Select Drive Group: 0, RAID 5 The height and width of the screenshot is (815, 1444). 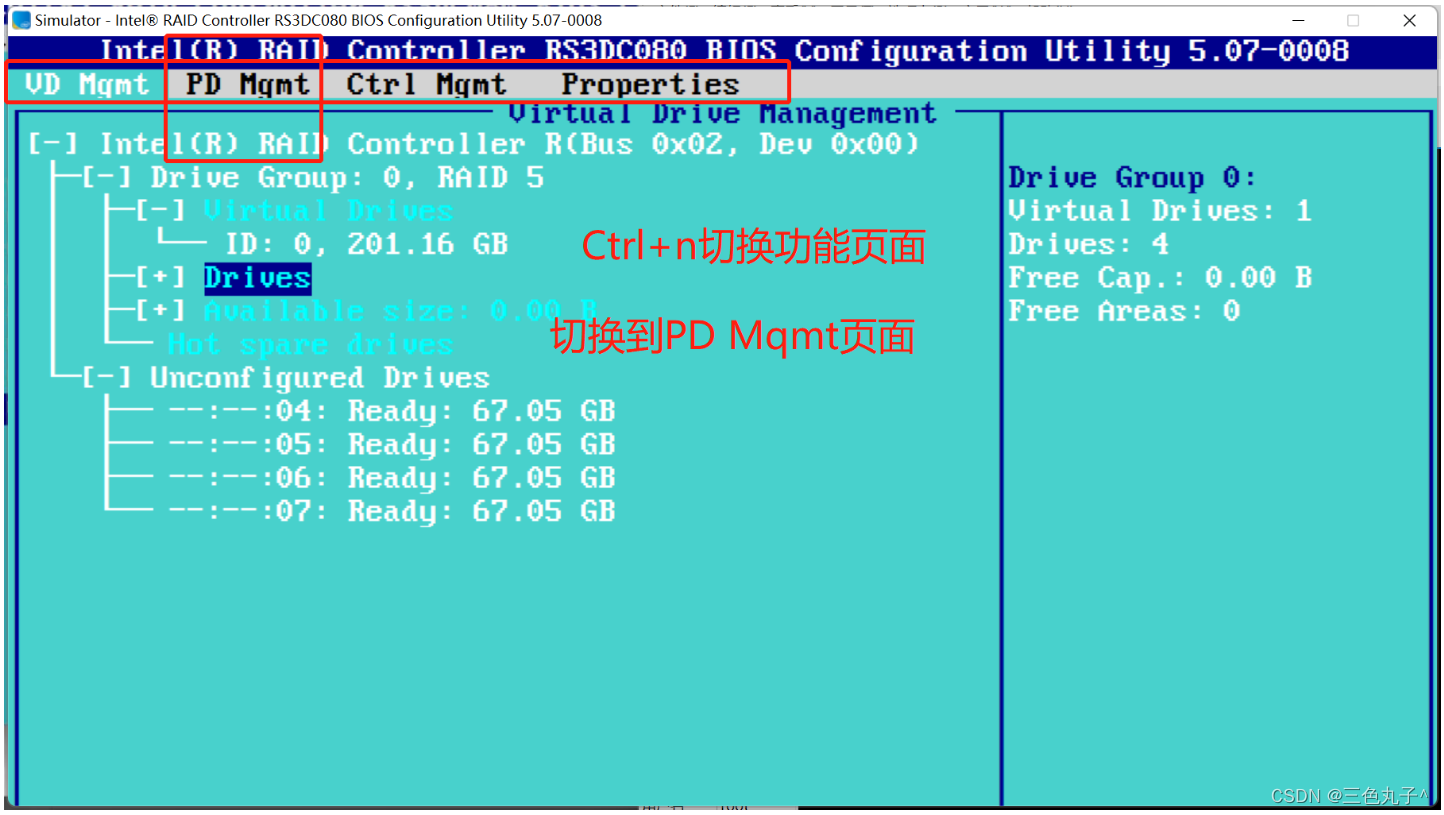pos(347,178)
